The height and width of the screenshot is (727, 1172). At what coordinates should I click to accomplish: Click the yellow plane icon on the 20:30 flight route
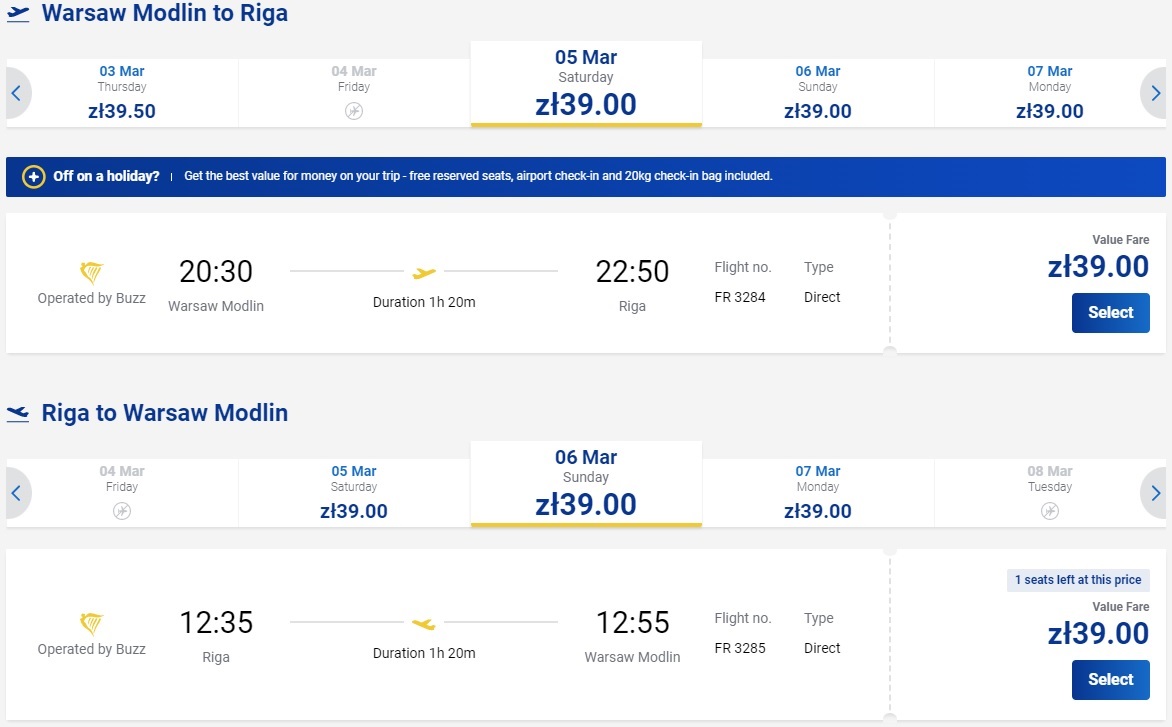click(x=424, y=273)
